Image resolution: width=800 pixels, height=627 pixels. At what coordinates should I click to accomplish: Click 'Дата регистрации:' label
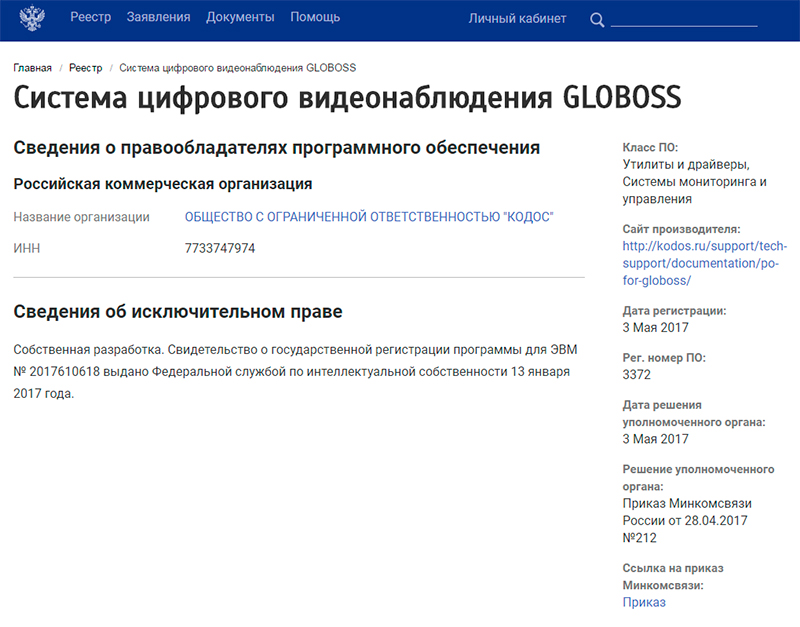674,311
